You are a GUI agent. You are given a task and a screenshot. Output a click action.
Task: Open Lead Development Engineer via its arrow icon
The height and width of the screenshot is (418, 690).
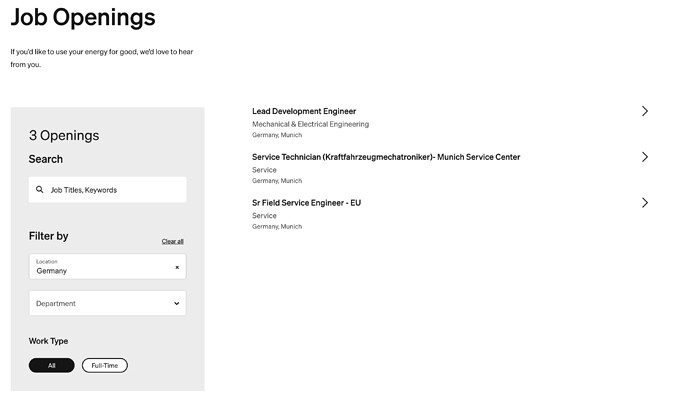coord(645,111)
